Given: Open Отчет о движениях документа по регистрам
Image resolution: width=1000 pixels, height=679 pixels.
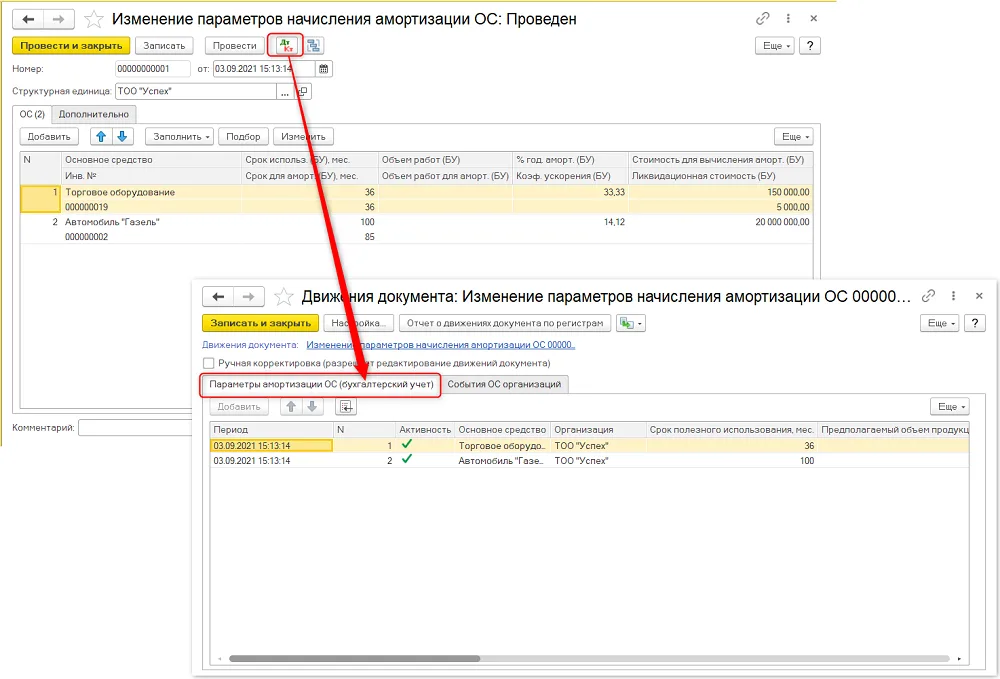Looking at the screenshot, I should pos(505,323).
